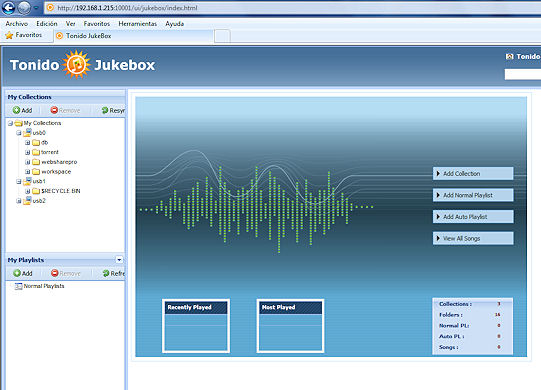Open the Herramientas menu
The image size is (541, 390).
(137, 24)
